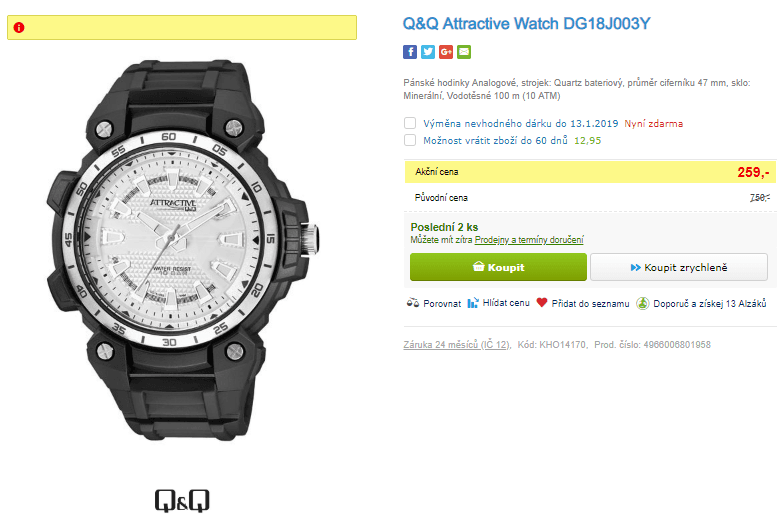Tick Možnost vrátit zboží do 60 dnů
This screenshot has width=780, height=528.
click(x=410, y=140)
